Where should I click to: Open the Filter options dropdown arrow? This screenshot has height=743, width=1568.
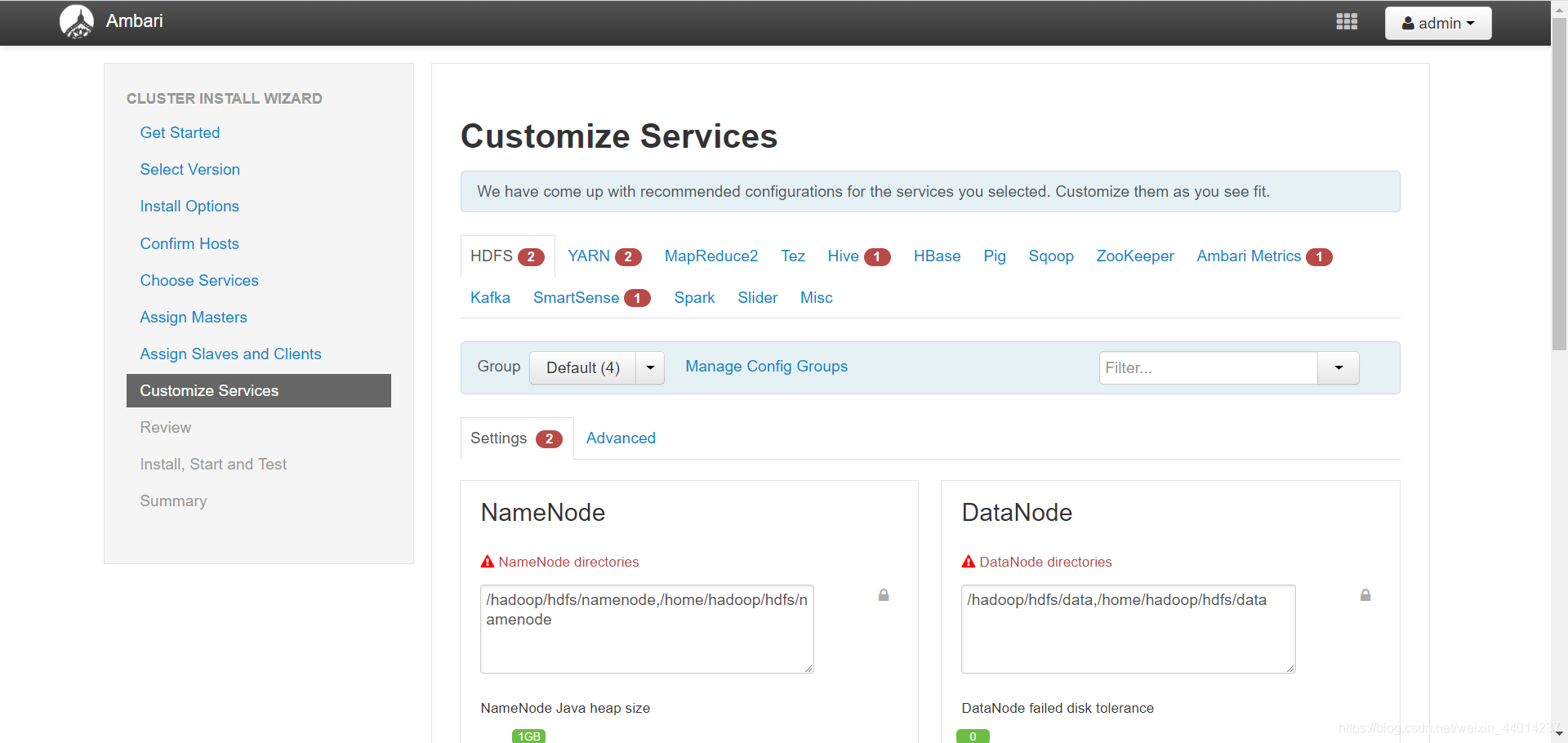tap(1339, 368)
